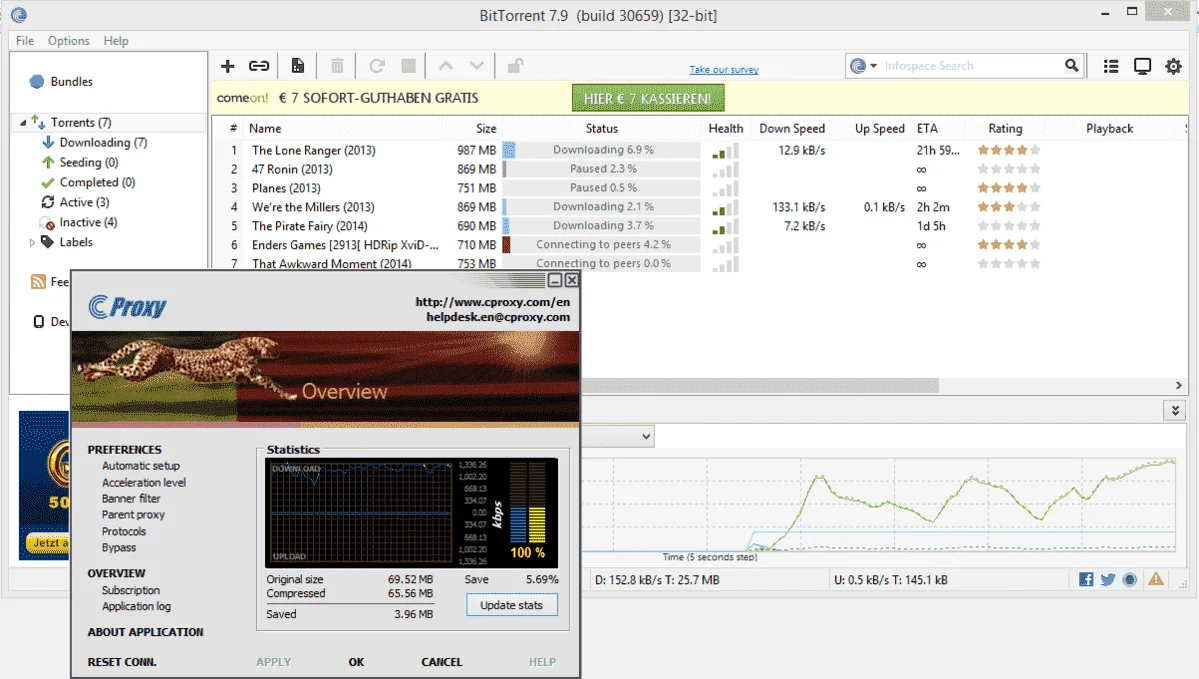Image resolution: width=1199 pixels, height=679 pixels.
Task: Open the File menu
Action: tap(24, 41)
